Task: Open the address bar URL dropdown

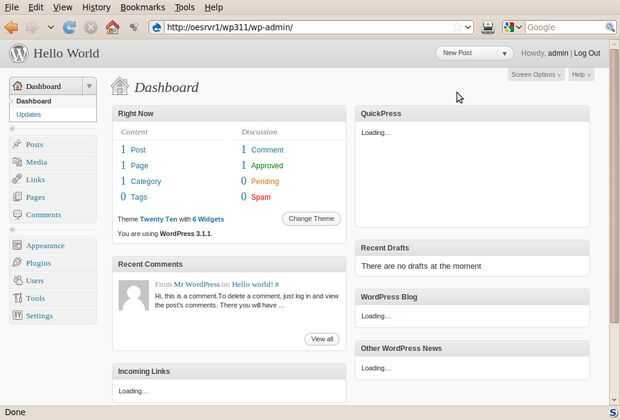Action: (468, 27)
